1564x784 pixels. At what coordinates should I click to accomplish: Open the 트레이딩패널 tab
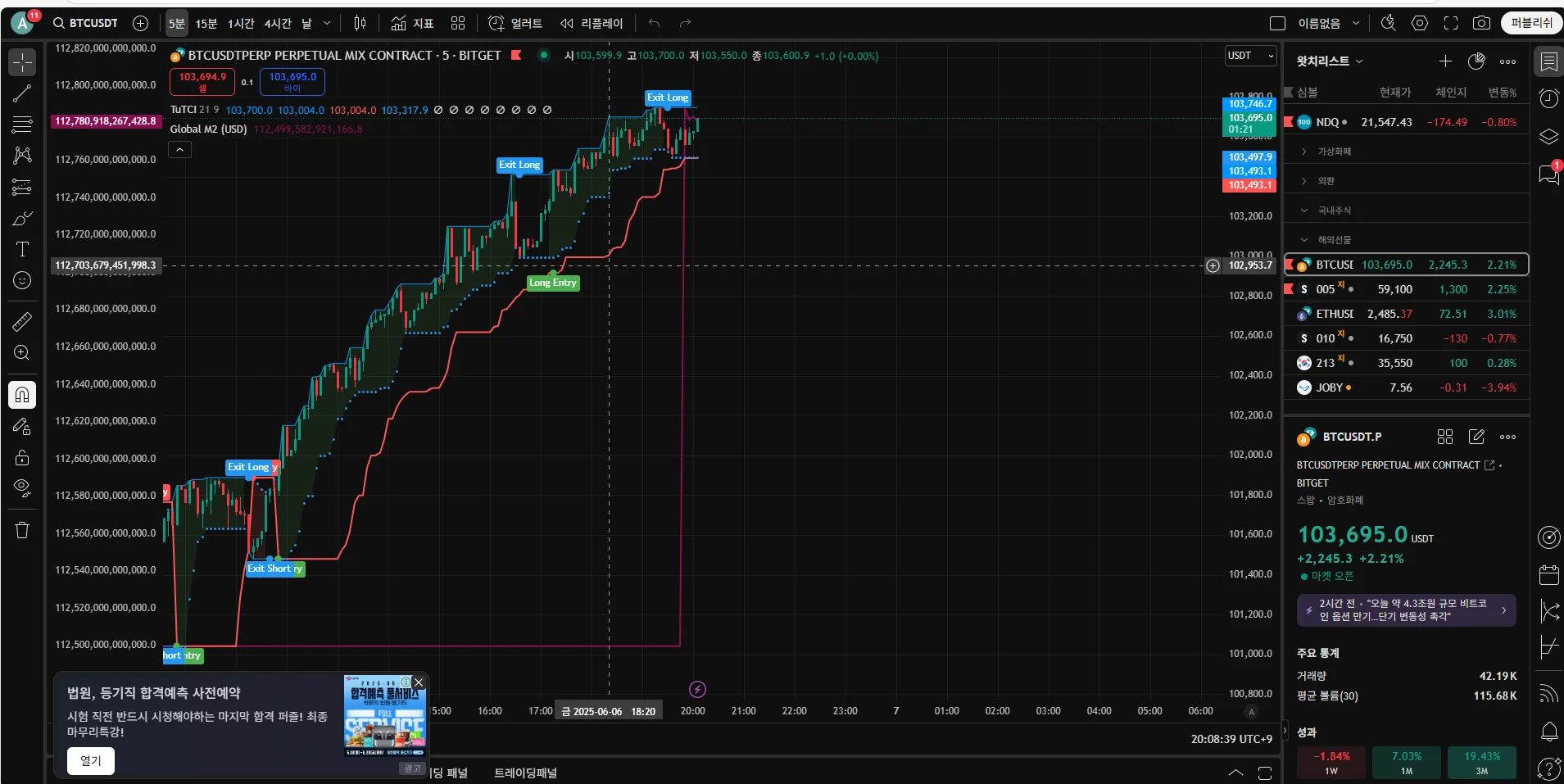525,773
